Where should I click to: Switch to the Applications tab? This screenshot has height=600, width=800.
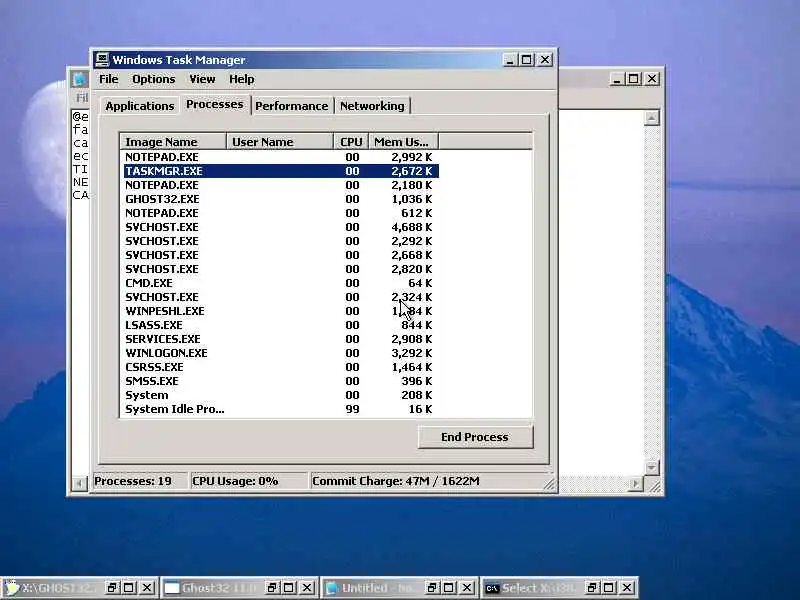point(140,106)
